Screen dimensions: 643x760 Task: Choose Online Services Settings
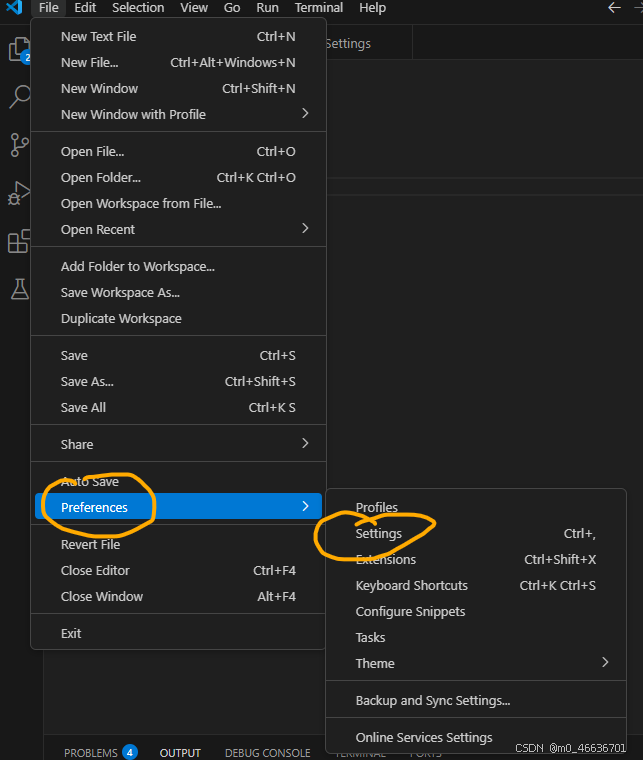coord(476,737)
